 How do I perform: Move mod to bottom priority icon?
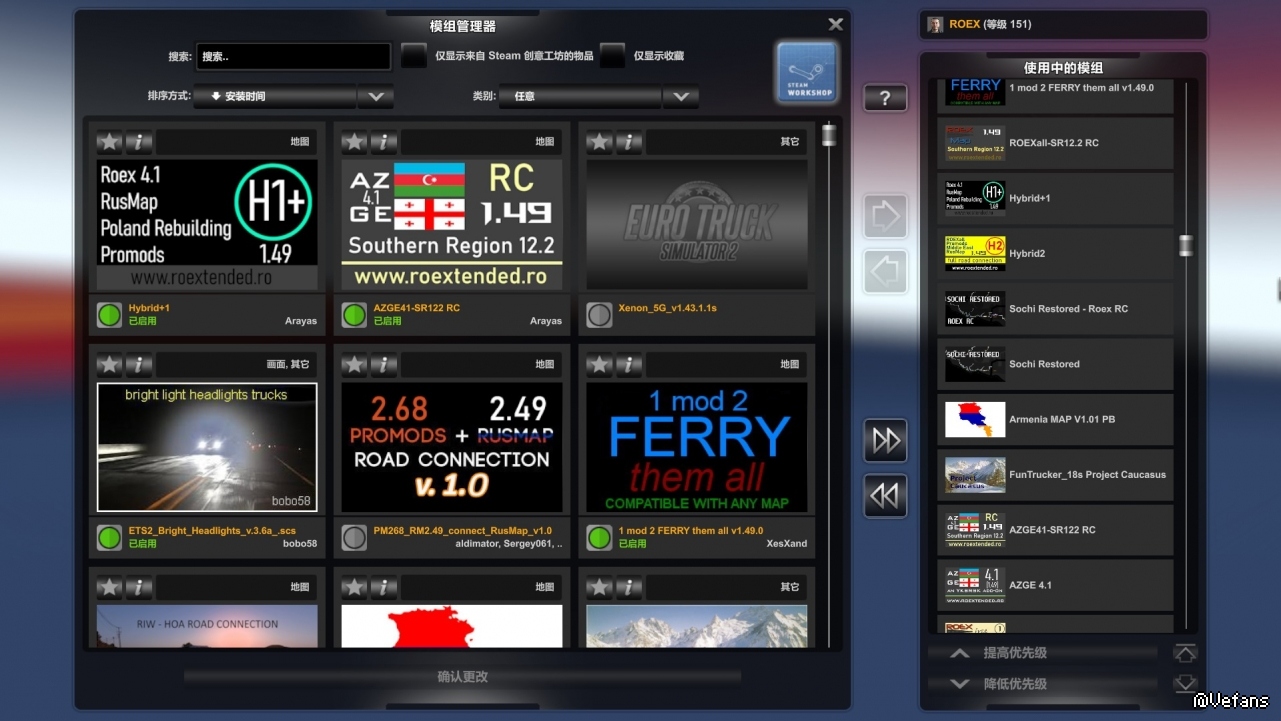pyautogui.click(x=1185, y=684)
